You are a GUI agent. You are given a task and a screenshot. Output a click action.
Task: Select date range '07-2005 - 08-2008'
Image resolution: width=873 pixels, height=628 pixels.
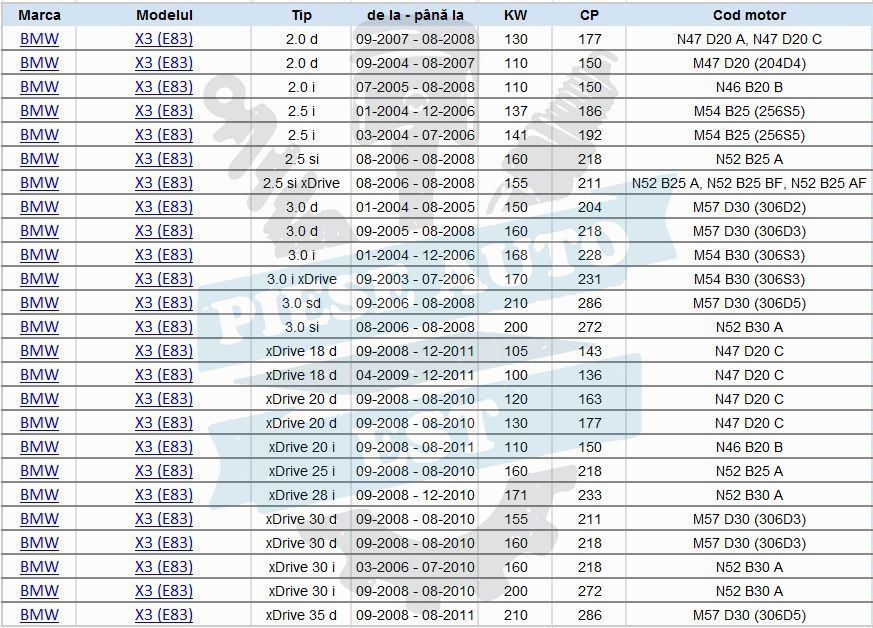click(415, 87)
